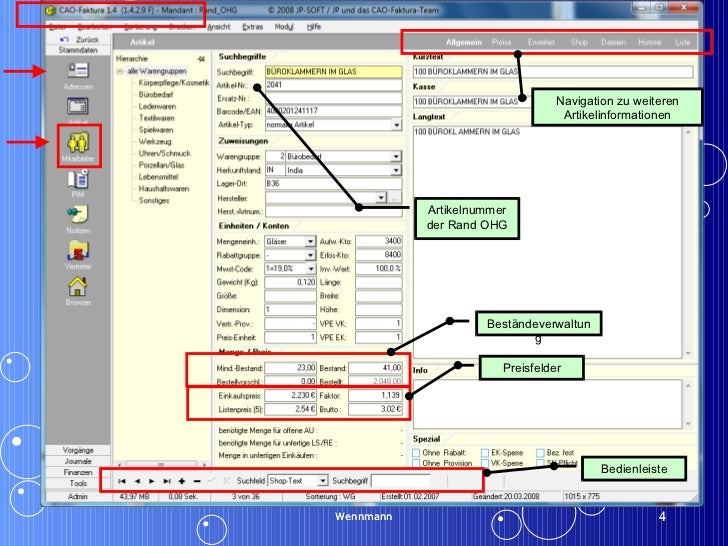The image size is (728, 546).
Task: Open the Journale section
Action: pyautogui.click(x=78, y=461)
